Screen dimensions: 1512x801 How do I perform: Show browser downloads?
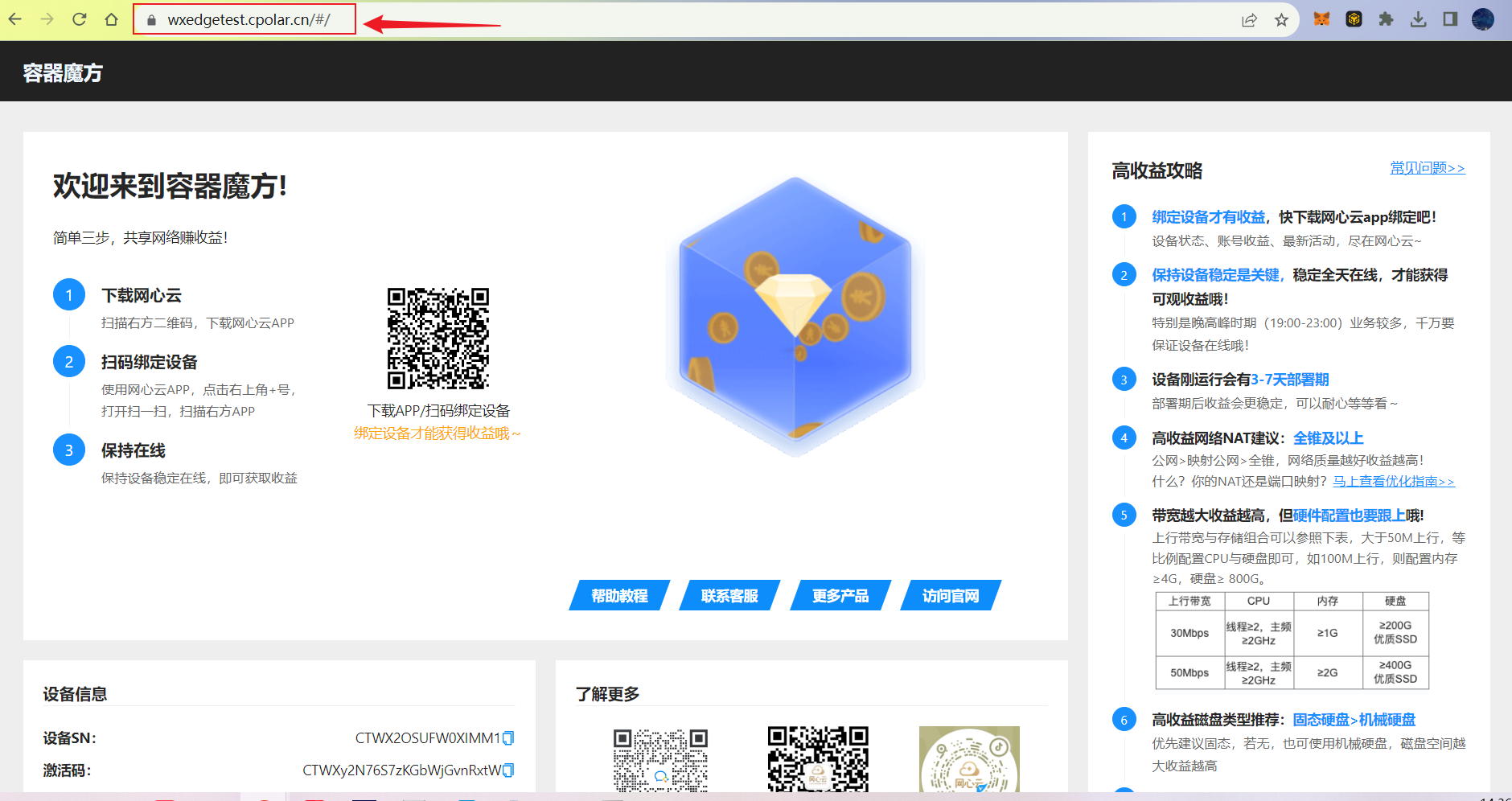(1418, 19)
